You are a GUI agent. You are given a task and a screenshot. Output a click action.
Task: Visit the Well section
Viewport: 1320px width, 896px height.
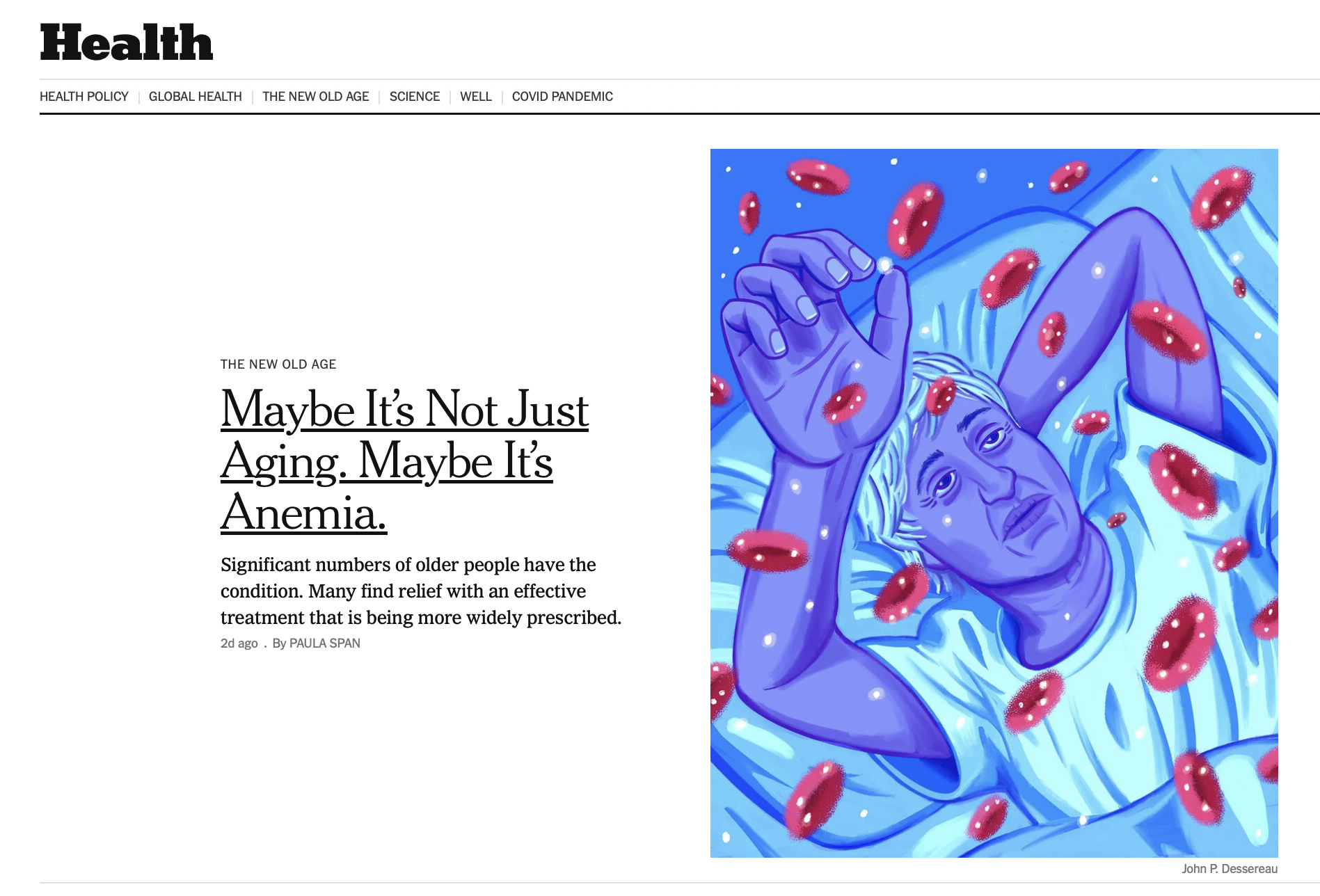[x=476, y=97]
